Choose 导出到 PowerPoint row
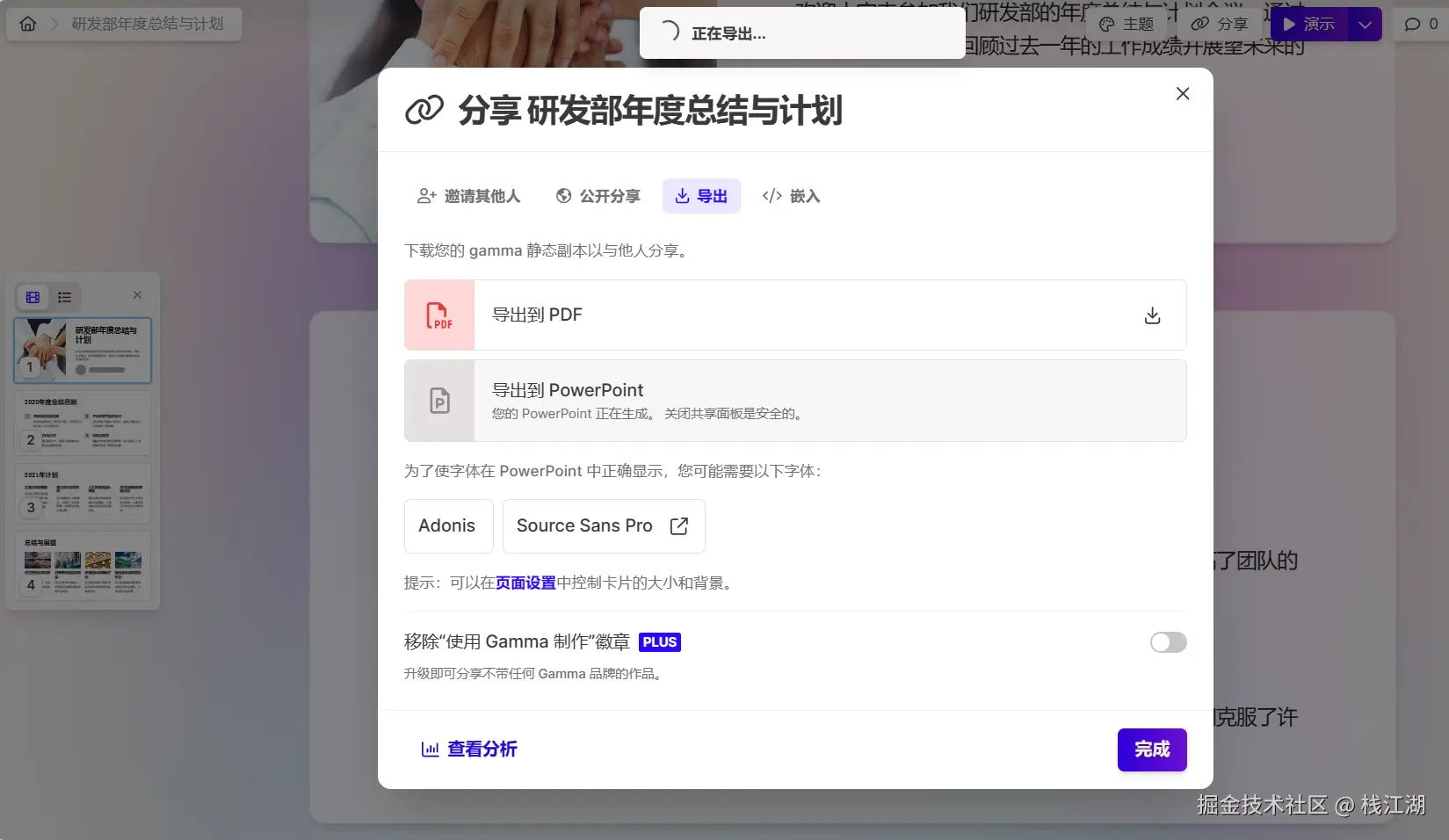The image size is (1449, 840). [795, 401]
